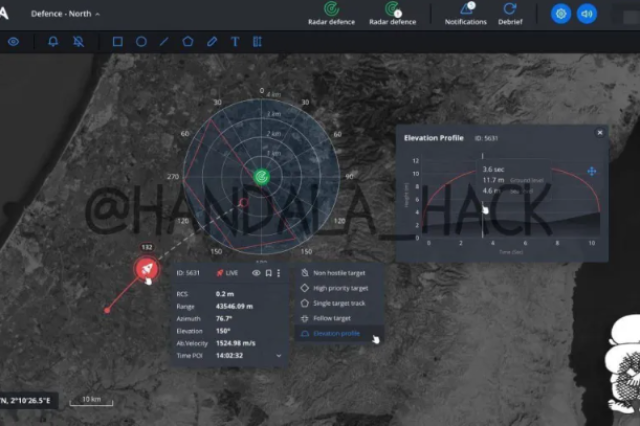The width and height of the screenshot is (640, 426).
Task: Click the 10 km map scale bar
Action: tap(91, 401)
